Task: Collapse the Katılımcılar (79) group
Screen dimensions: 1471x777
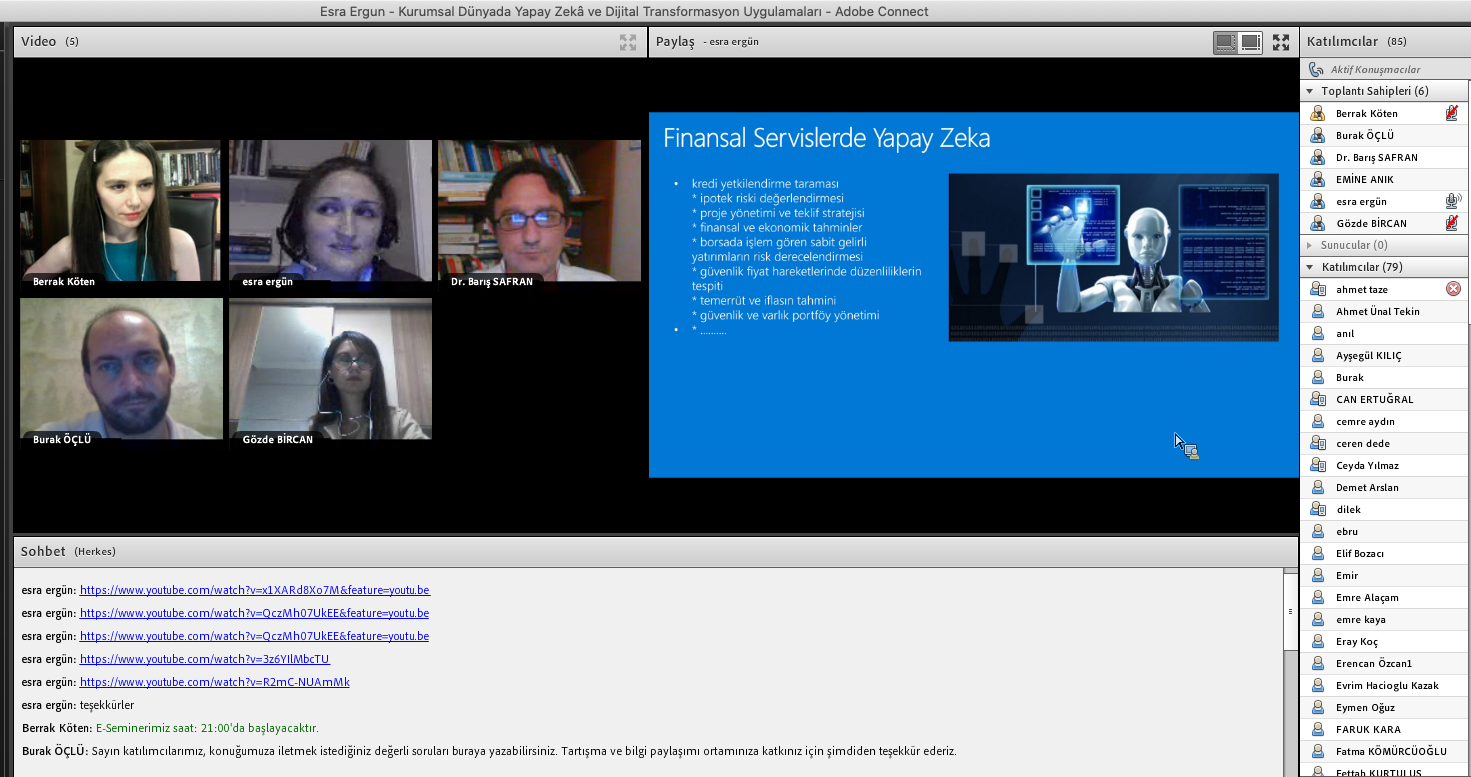Action: click(x=1311, y=267)
